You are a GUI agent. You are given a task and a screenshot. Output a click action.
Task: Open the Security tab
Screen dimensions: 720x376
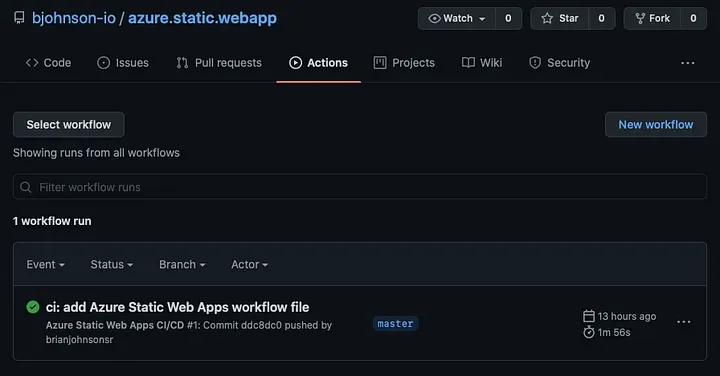559,63
